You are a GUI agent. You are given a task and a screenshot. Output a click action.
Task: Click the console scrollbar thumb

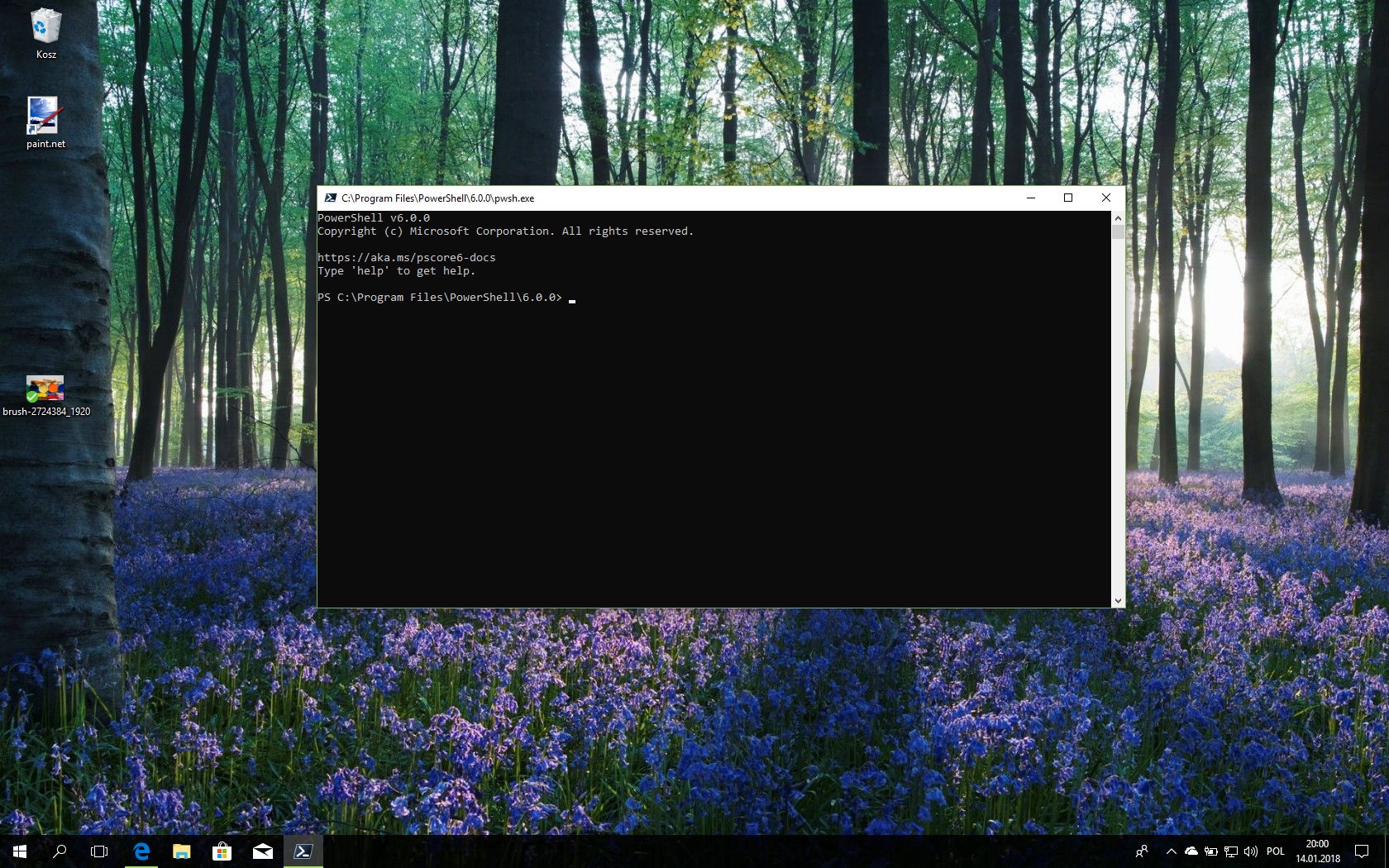1118,232
